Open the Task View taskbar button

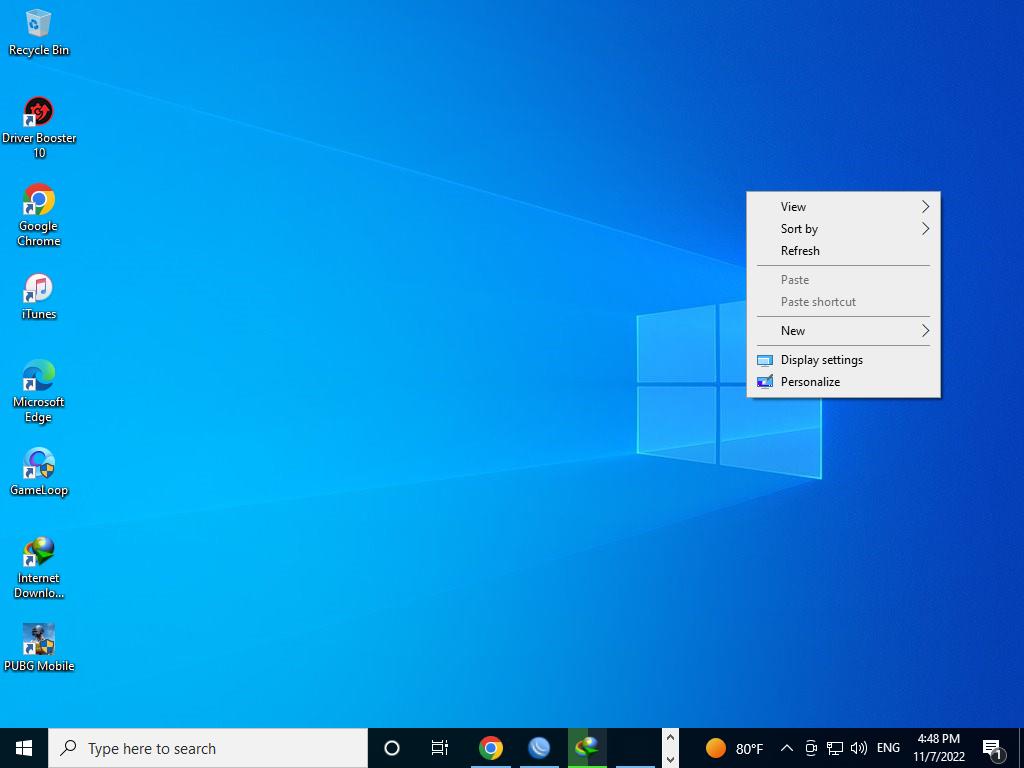pos(440,748)
